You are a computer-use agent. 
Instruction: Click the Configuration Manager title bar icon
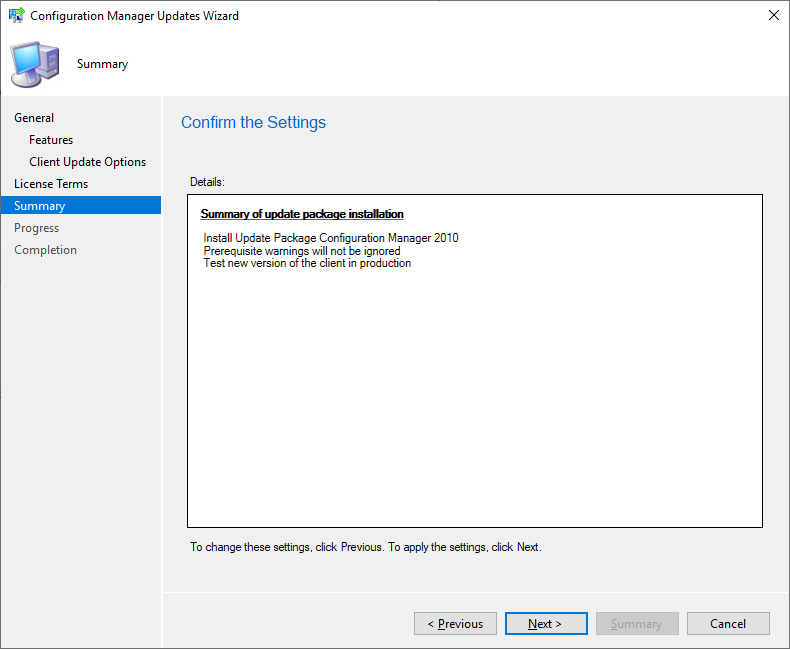(x=17, y=16)
